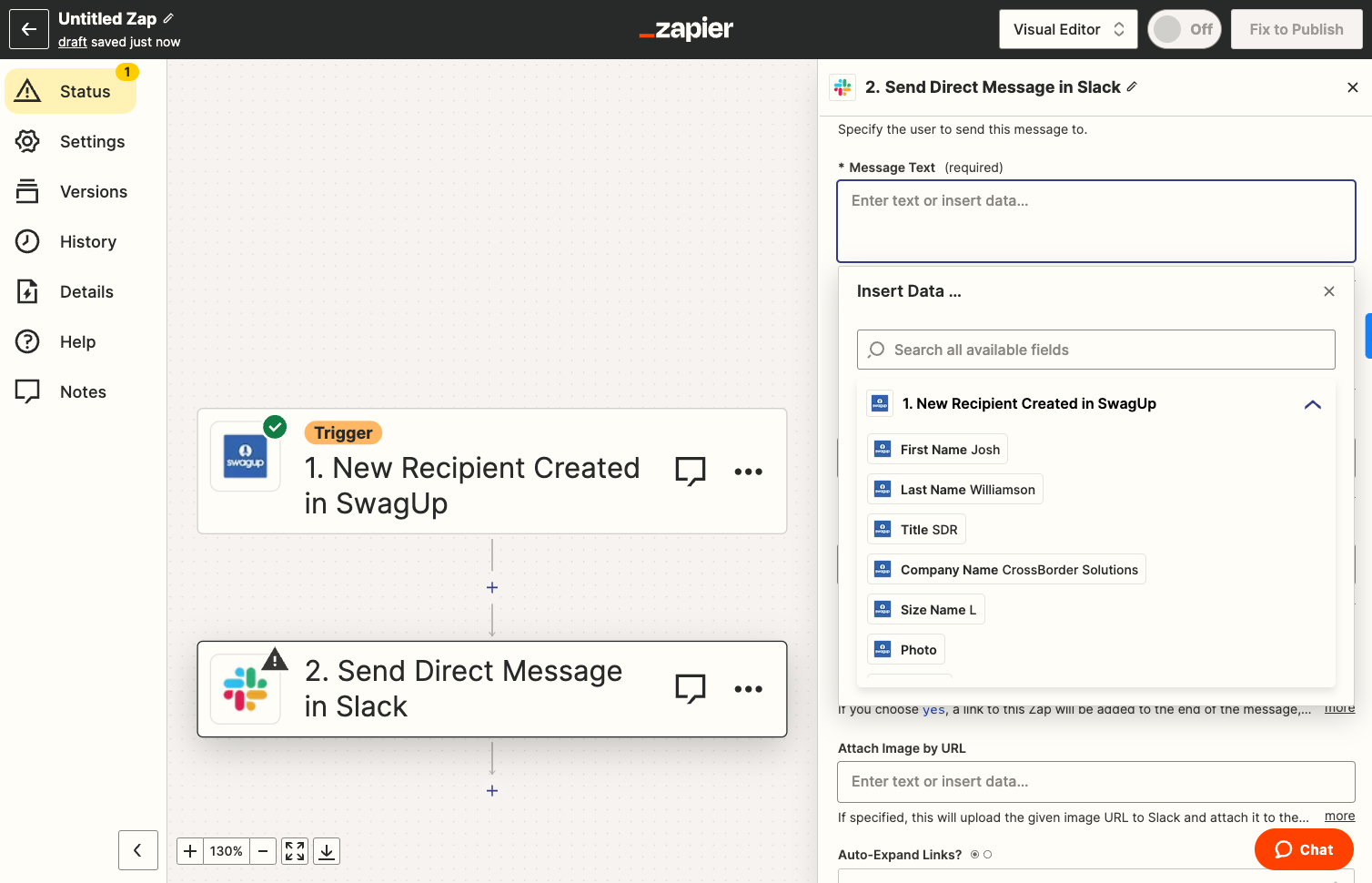Viewport: 1372px width, 883px height.
Task: Click Fix to Publish button
Action: point(1296,29)
